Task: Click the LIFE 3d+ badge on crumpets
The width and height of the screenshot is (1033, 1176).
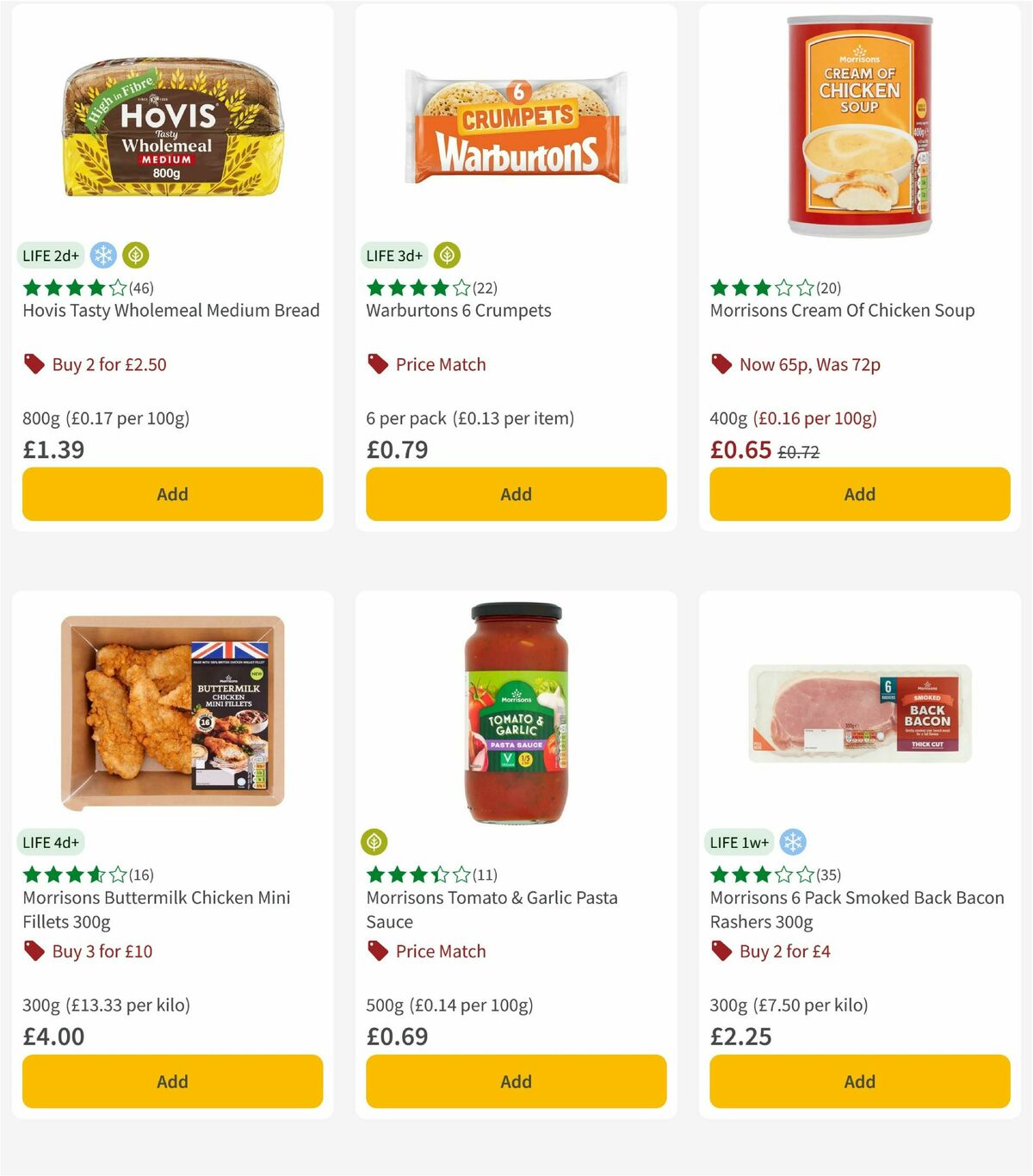Action: click(393, 255)
